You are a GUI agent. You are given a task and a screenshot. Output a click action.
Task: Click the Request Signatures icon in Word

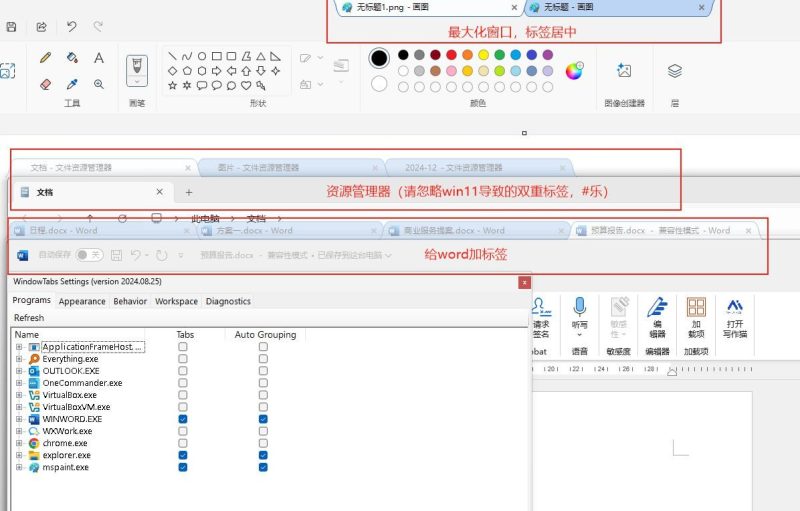[541, 306]
